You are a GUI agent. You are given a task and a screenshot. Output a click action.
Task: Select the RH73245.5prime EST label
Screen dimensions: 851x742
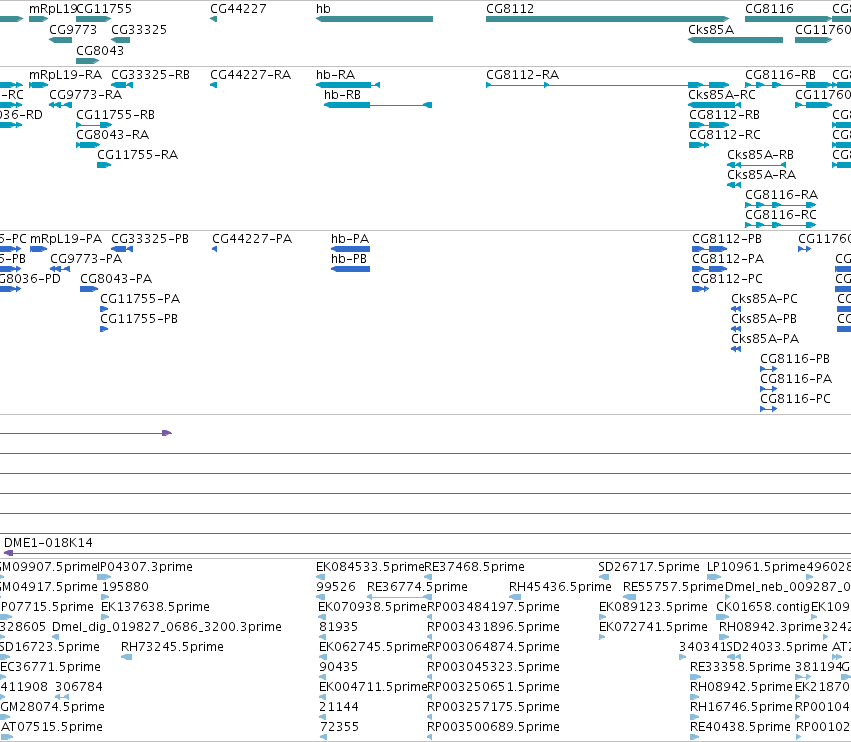[x=172, y=646]
